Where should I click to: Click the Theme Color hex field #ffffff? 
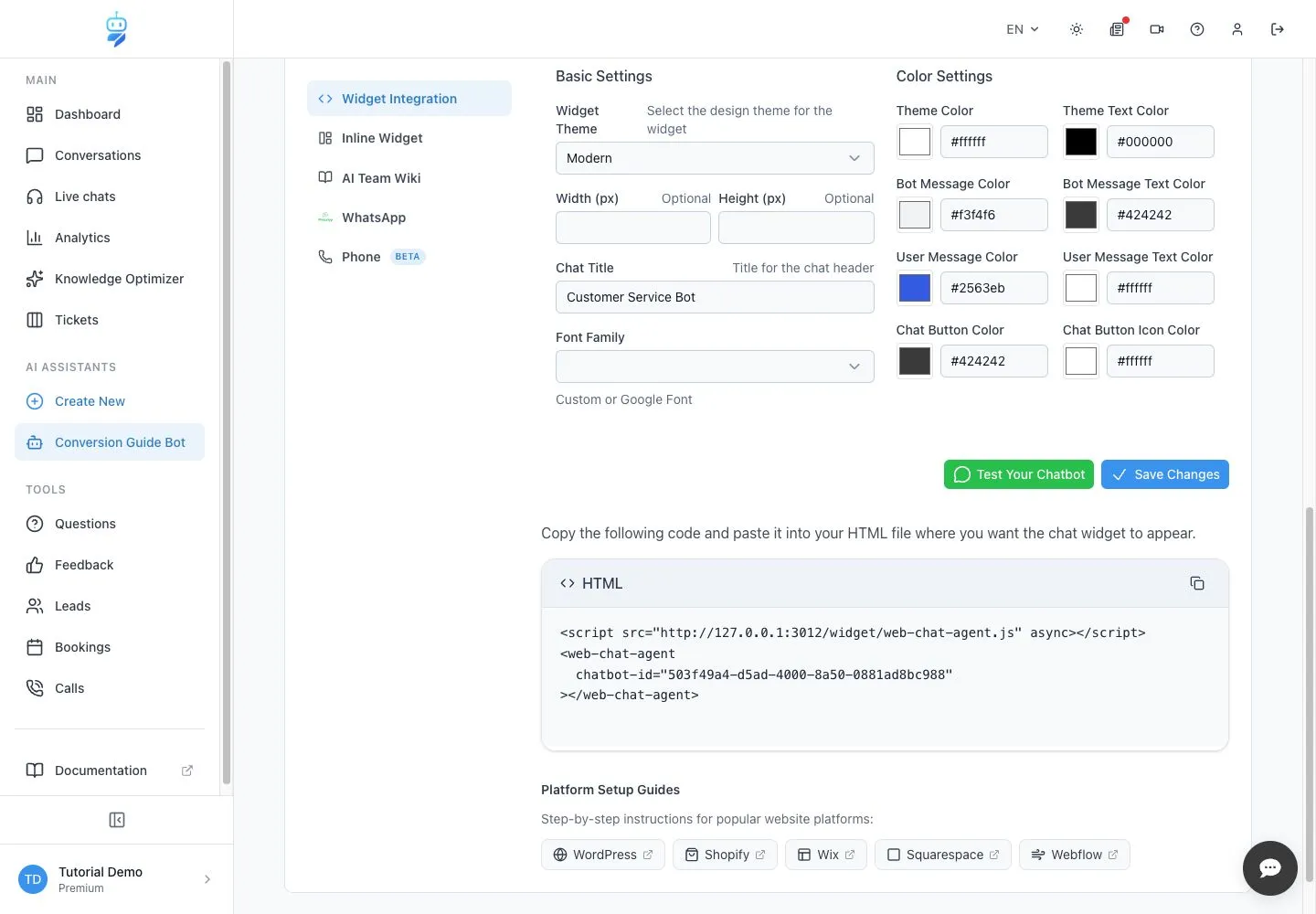tap(994, 142)
